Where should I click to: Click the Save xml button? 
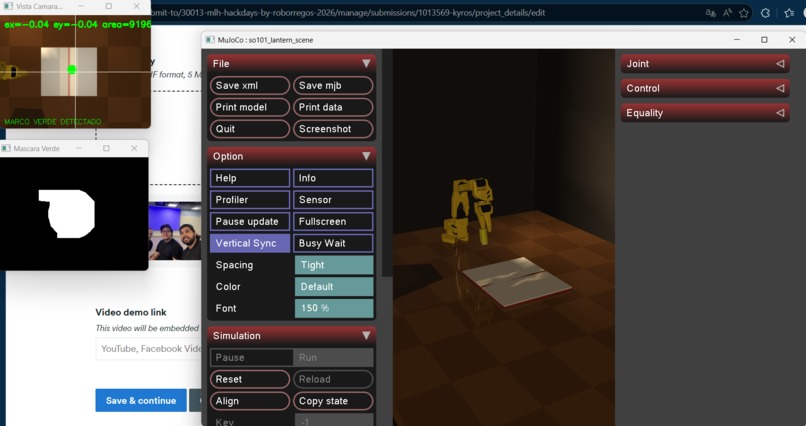[x=250, y=85]
